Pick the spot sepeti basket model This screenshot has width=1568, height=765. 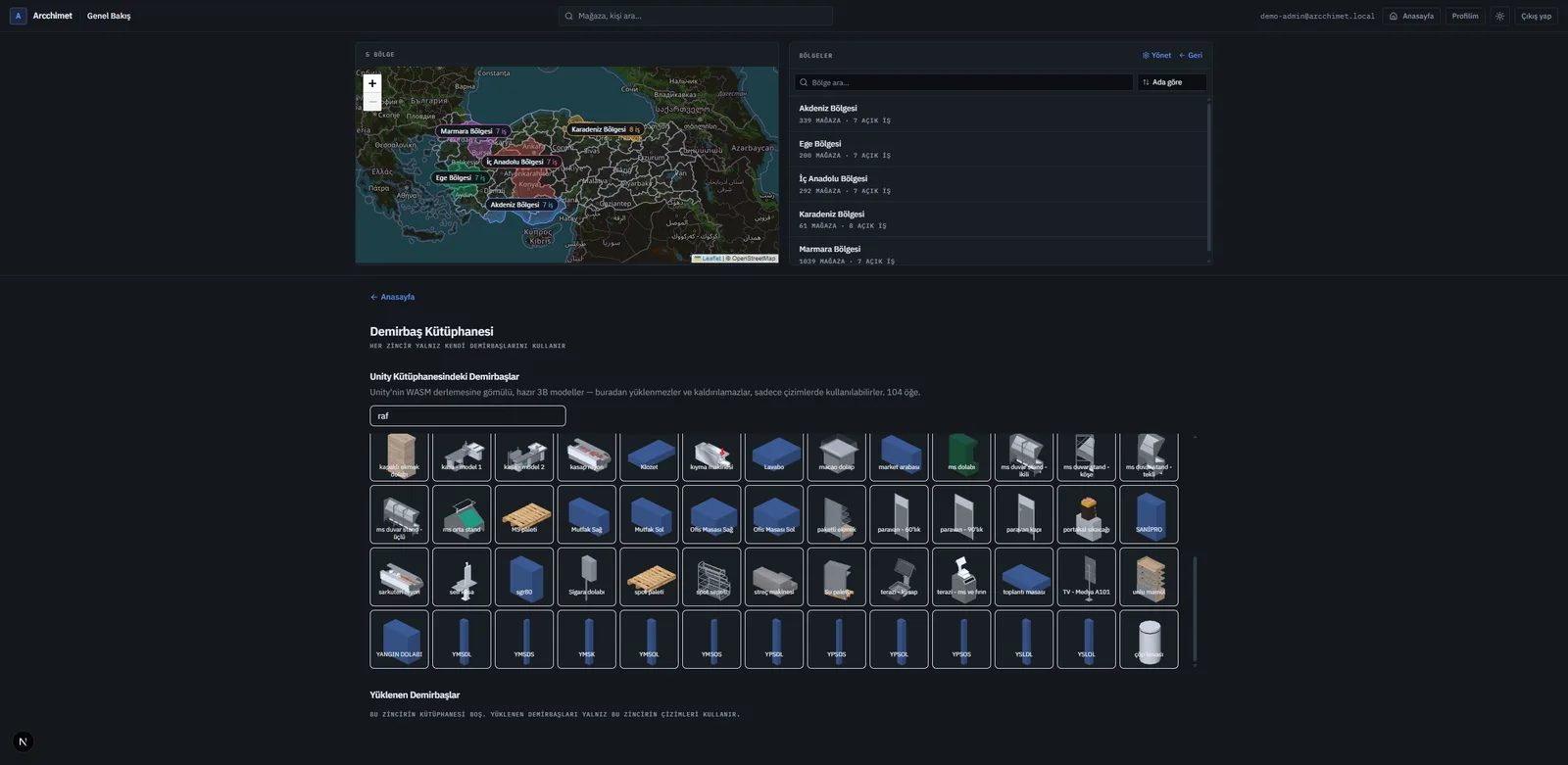pos(711,577)
